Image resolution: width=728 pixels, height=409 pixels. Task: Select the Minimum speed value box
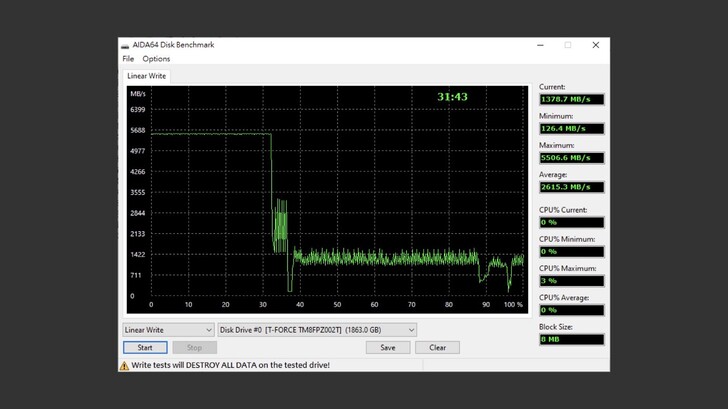[571, 129]
